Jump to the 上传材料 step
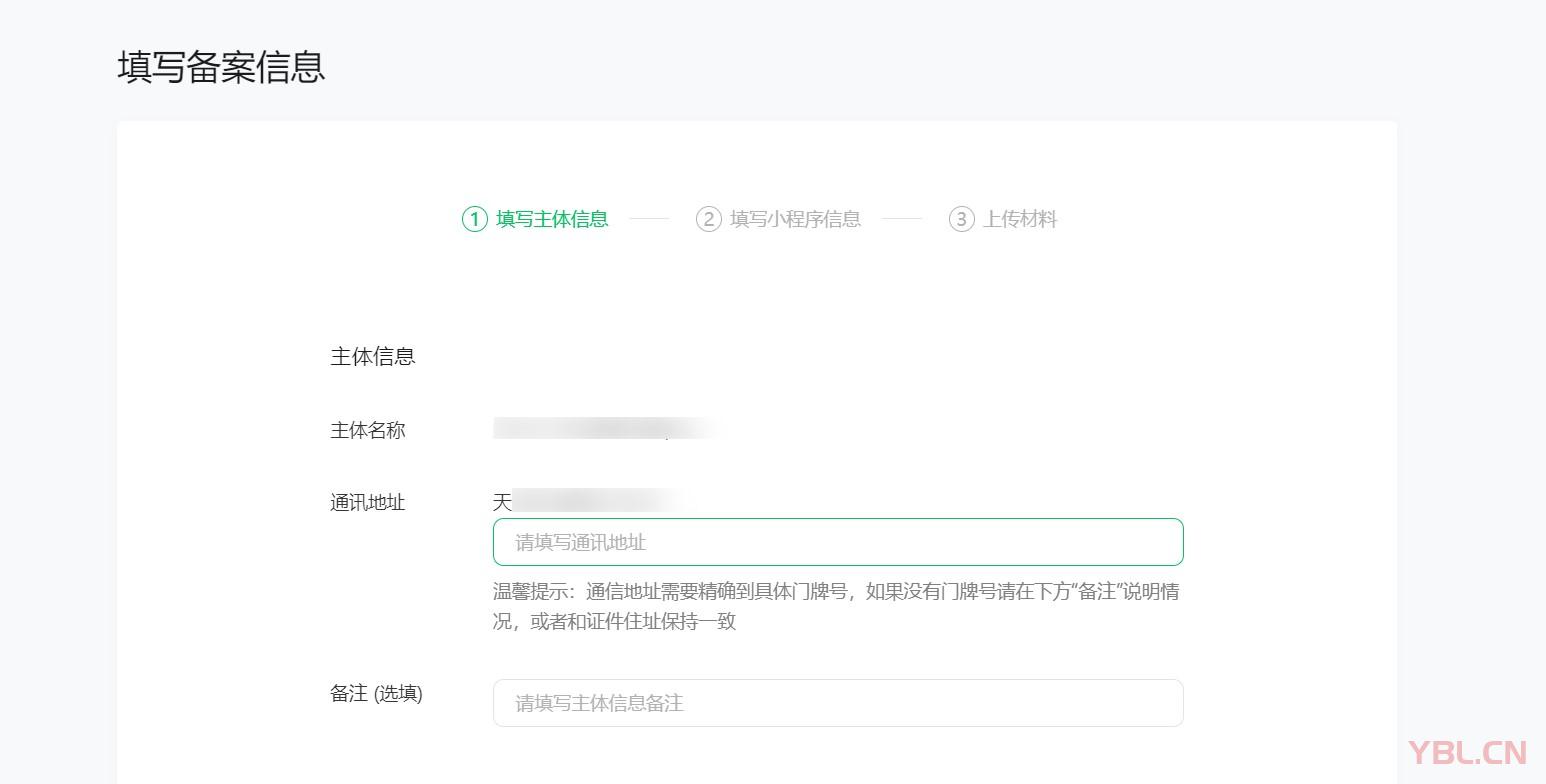1546x784 pixels. [x=1020, y=219]
